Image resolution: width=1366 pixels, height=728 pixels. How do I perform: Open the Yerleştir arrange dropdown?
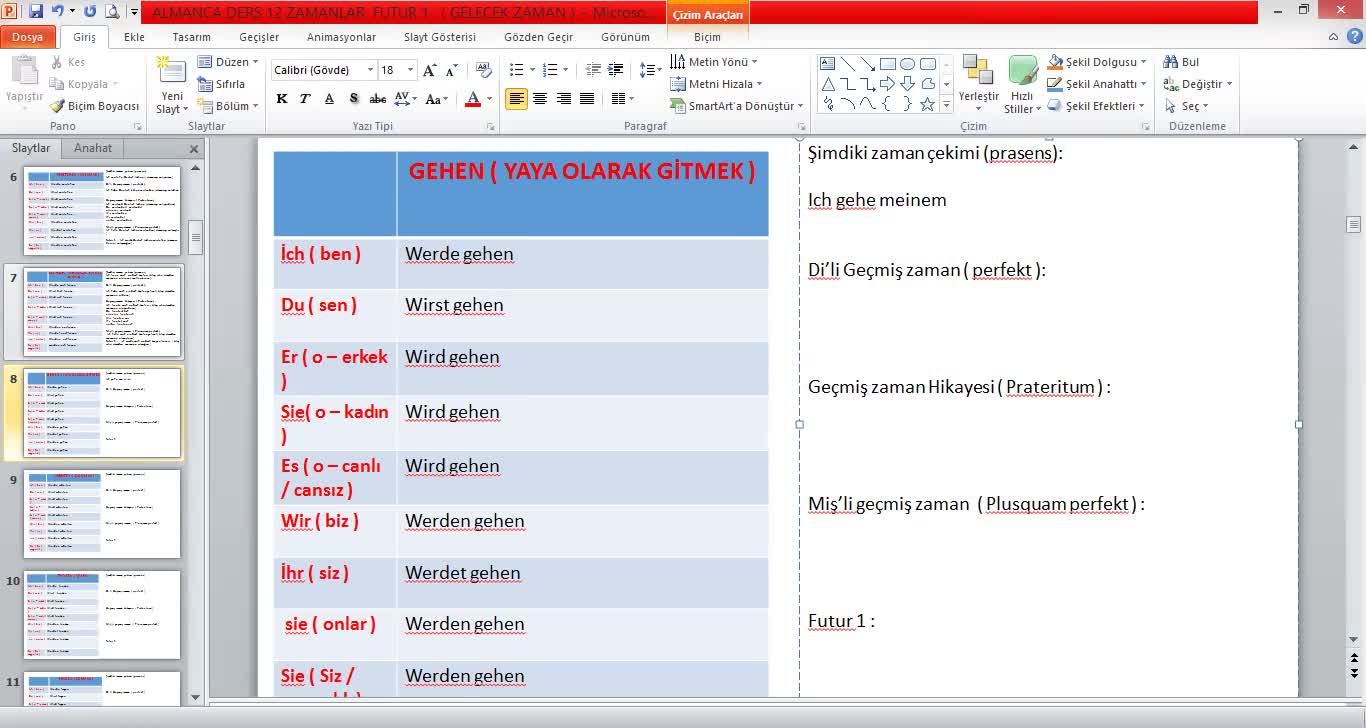click(x=978, y=85)
